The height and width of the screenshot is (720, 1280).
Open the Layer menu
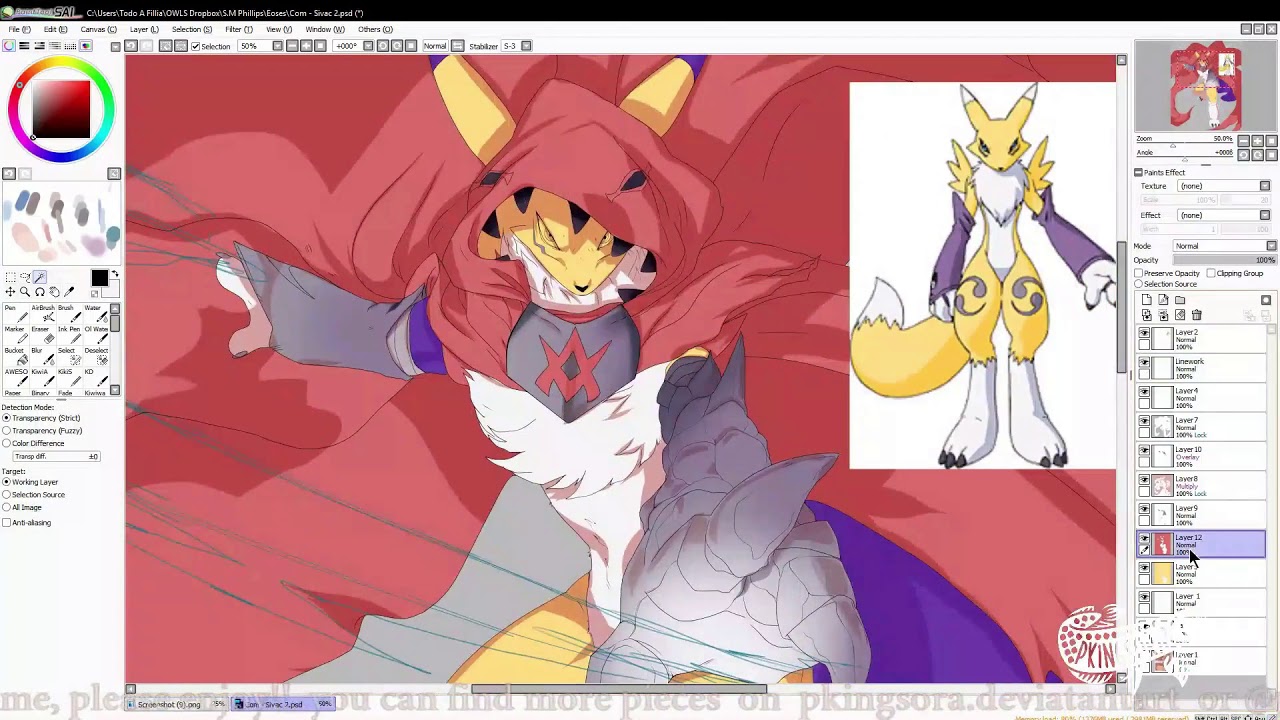(144, 29)
